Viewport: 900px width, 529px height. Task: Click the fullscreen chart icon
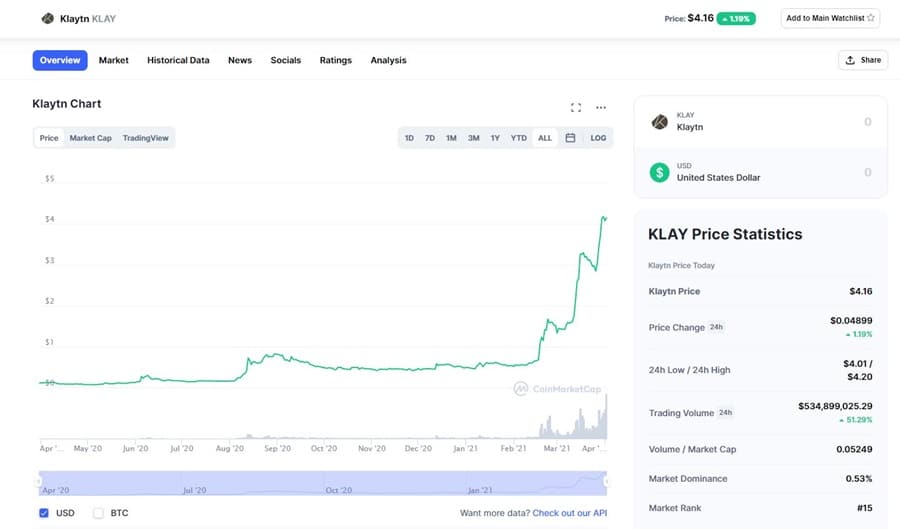[x=576, y=107]
